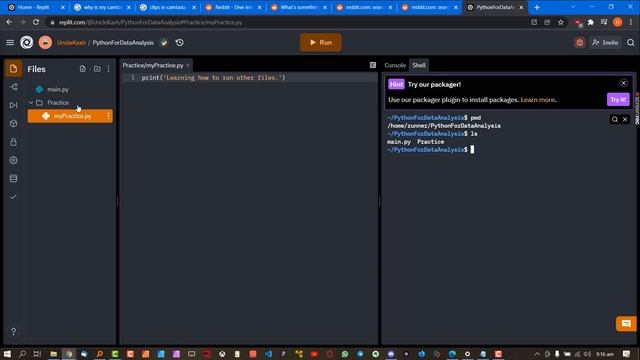Open the Packages cube sidebar icon
Viewport: 640px width, 360px height.
pos(13,124)
